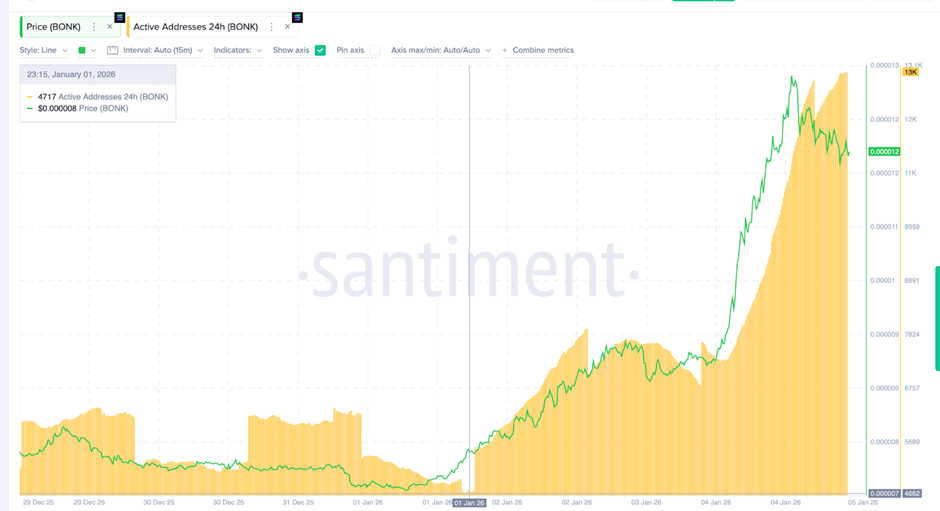The image size is (940, 511).
Task: Click the 13K yellow active addresses axis label
Action: coord(911,72)
